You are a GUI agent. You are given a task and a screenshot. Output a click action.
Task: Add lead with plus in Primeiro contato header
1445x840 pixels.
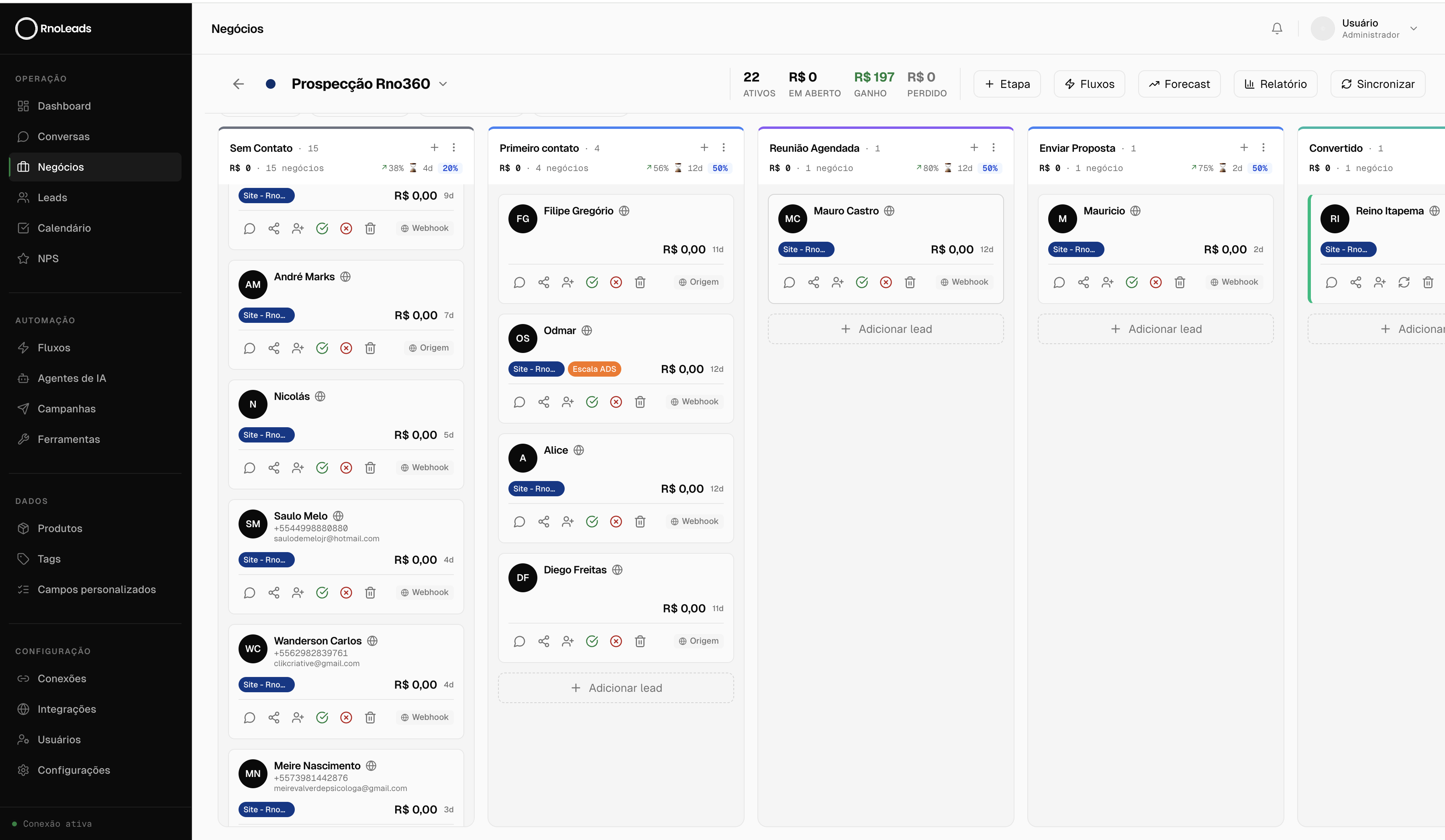pyautogui.click(x=704, y=147)
